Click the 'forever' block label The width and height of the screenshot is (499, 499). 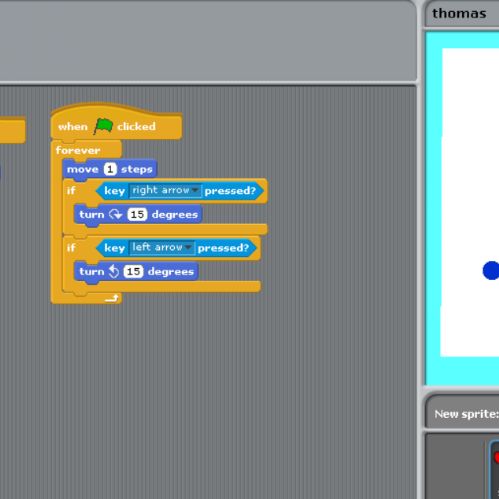78,150
